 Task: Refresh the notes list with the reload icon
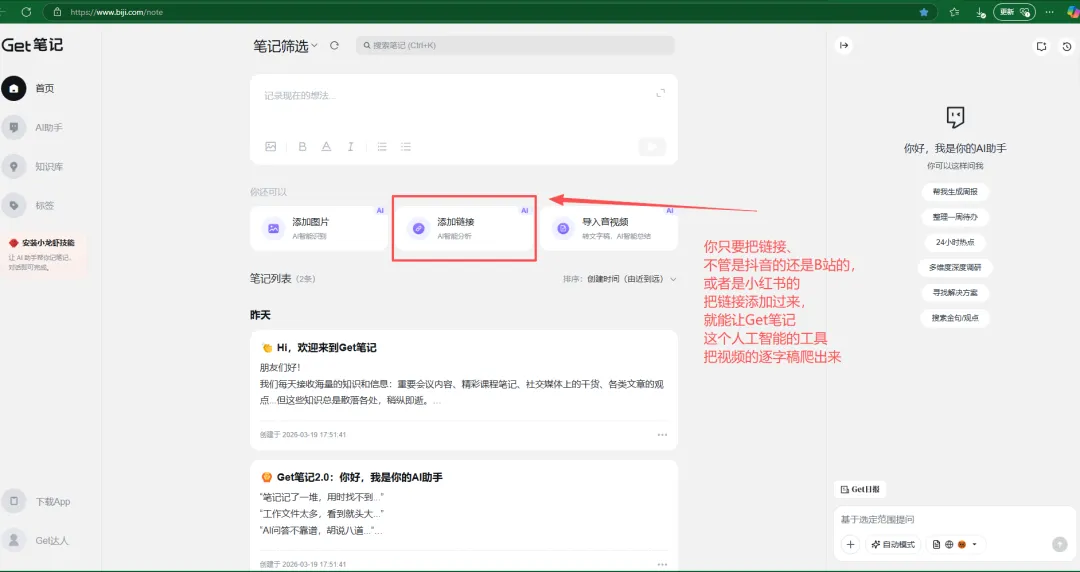point(334,45)
